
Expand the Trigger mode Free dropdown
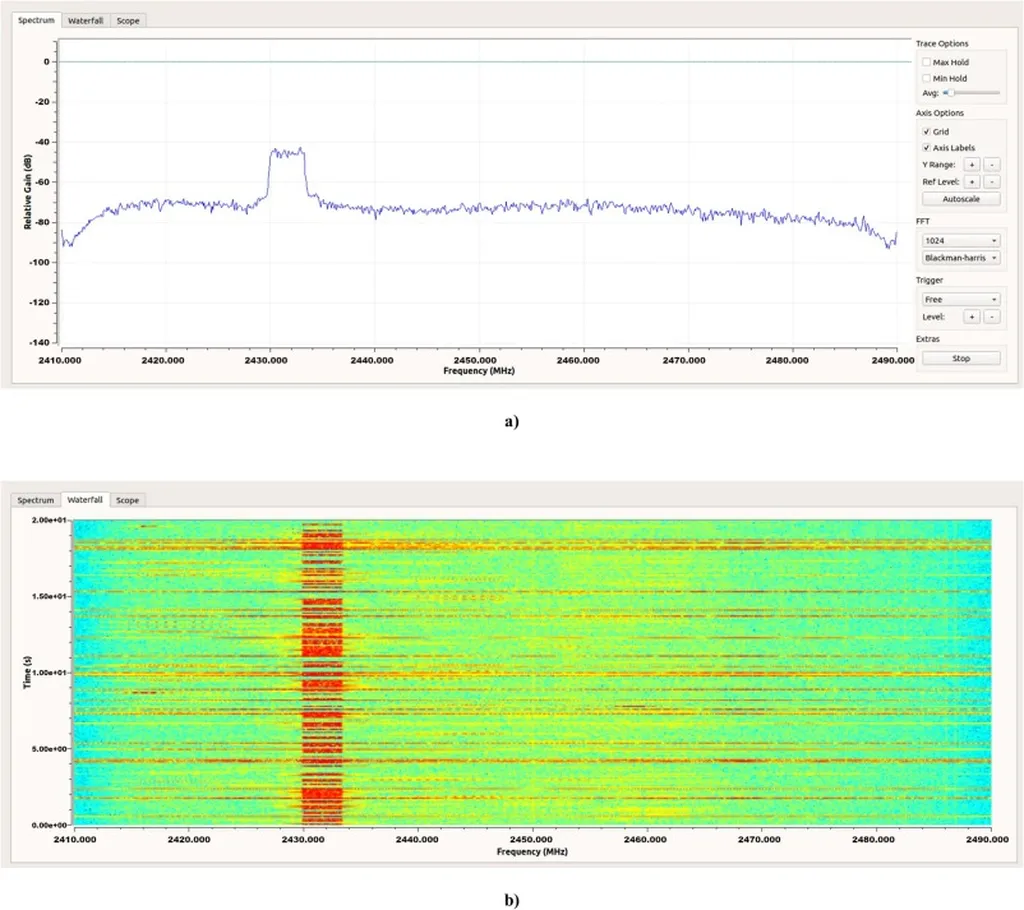pos(961,299)
